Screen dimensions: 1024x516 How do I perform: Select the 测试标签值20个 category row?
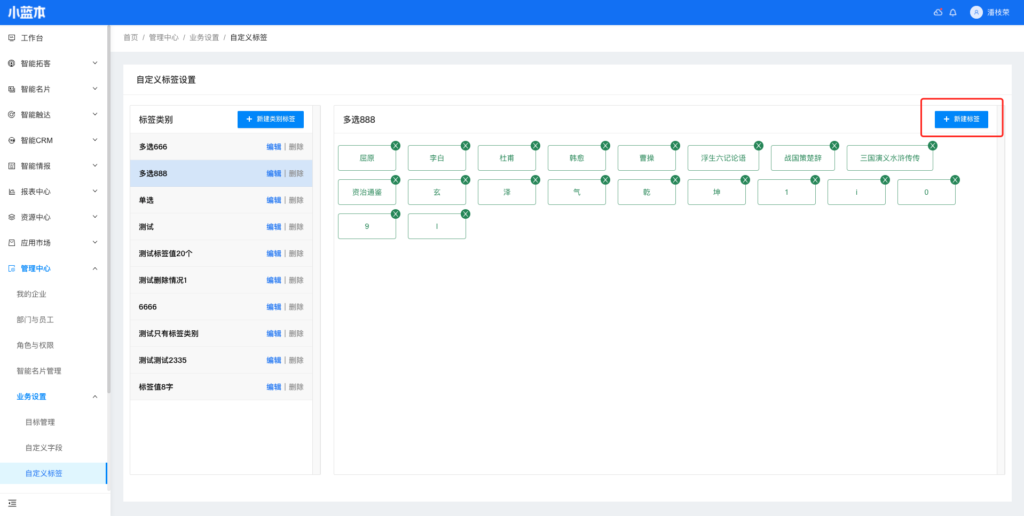pos(190,253)
